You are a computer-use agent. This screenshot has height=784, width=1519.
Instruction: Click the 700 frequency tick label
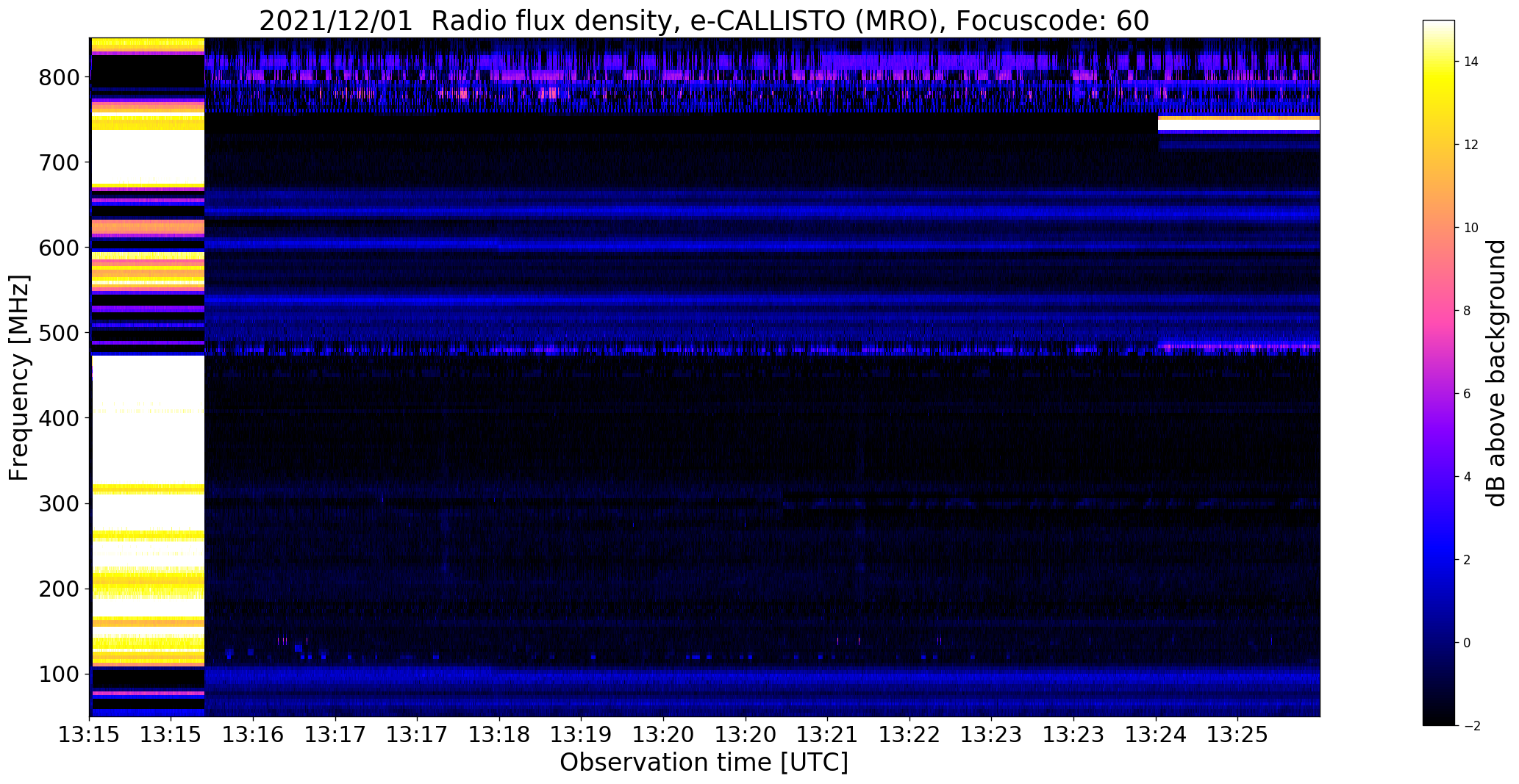pos(62,162)
